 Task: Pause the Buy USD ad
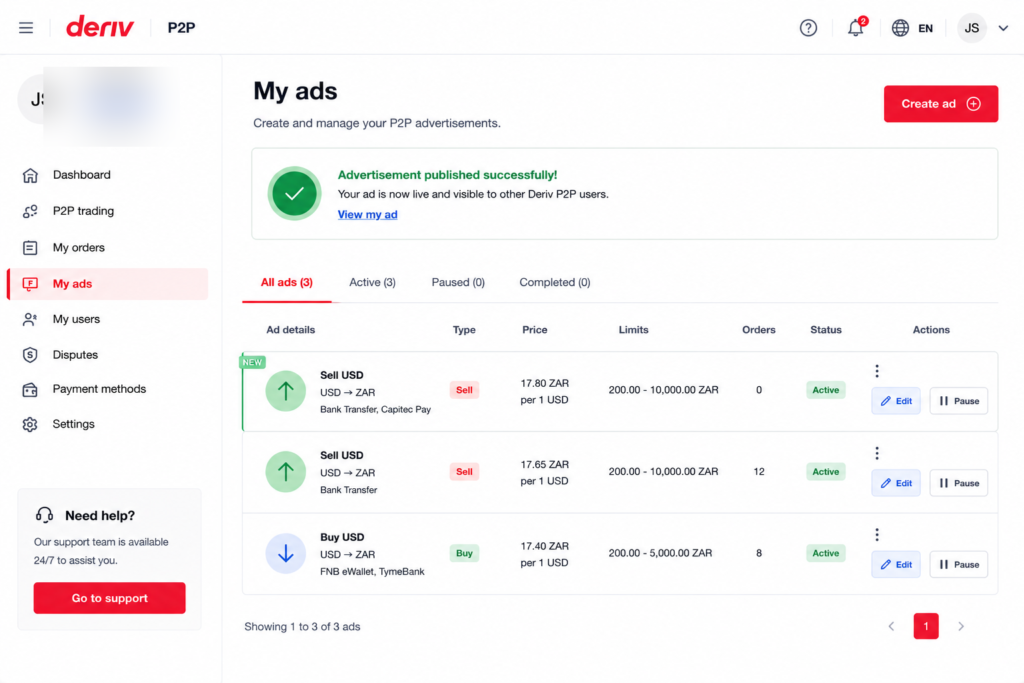pyautogui.click(x=959, y=565)
